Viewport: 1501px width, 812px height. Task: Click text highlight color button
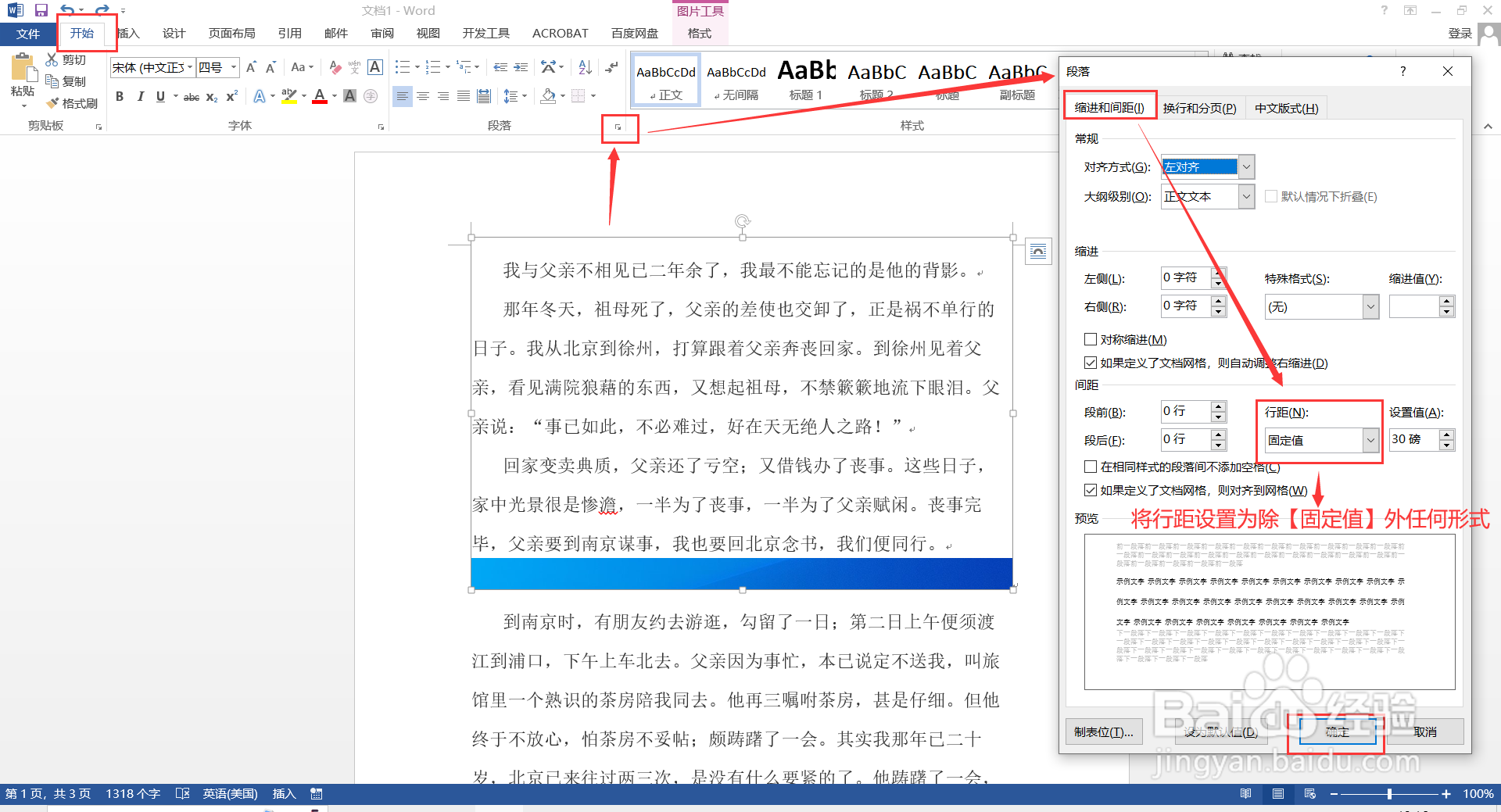[x=288, y=96]
